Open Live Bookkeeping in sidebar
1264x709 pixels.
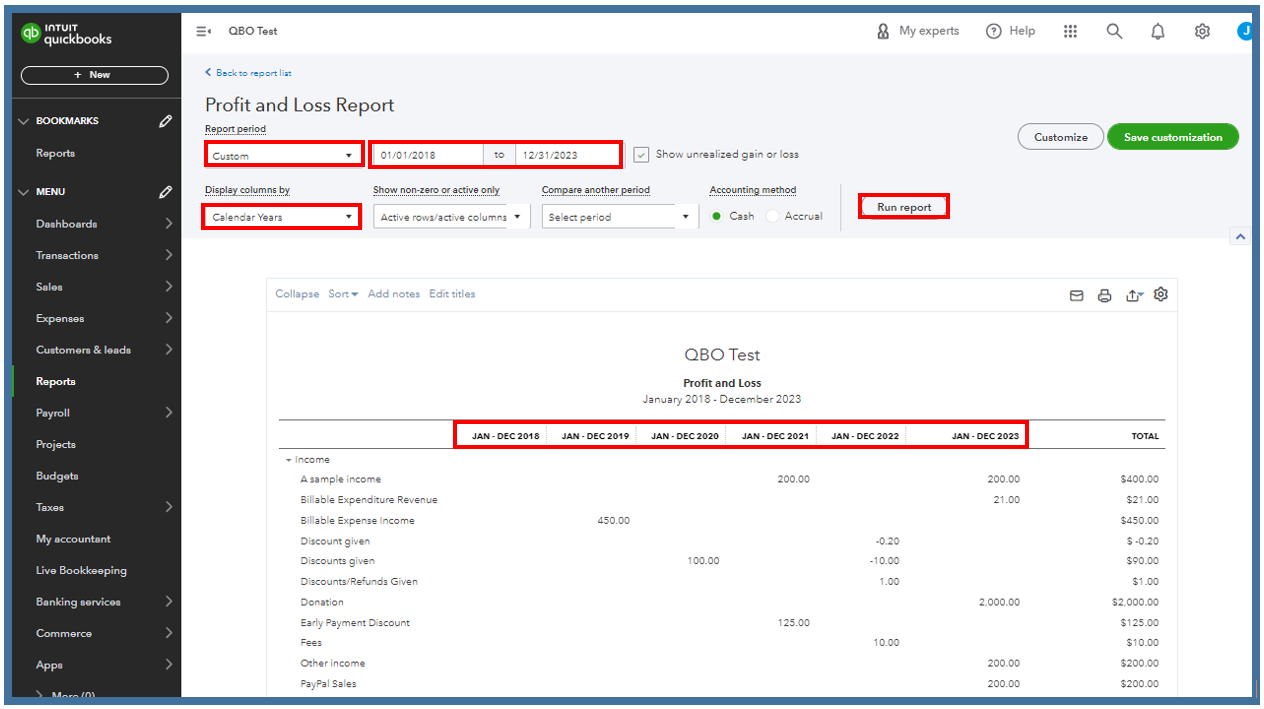81,571
